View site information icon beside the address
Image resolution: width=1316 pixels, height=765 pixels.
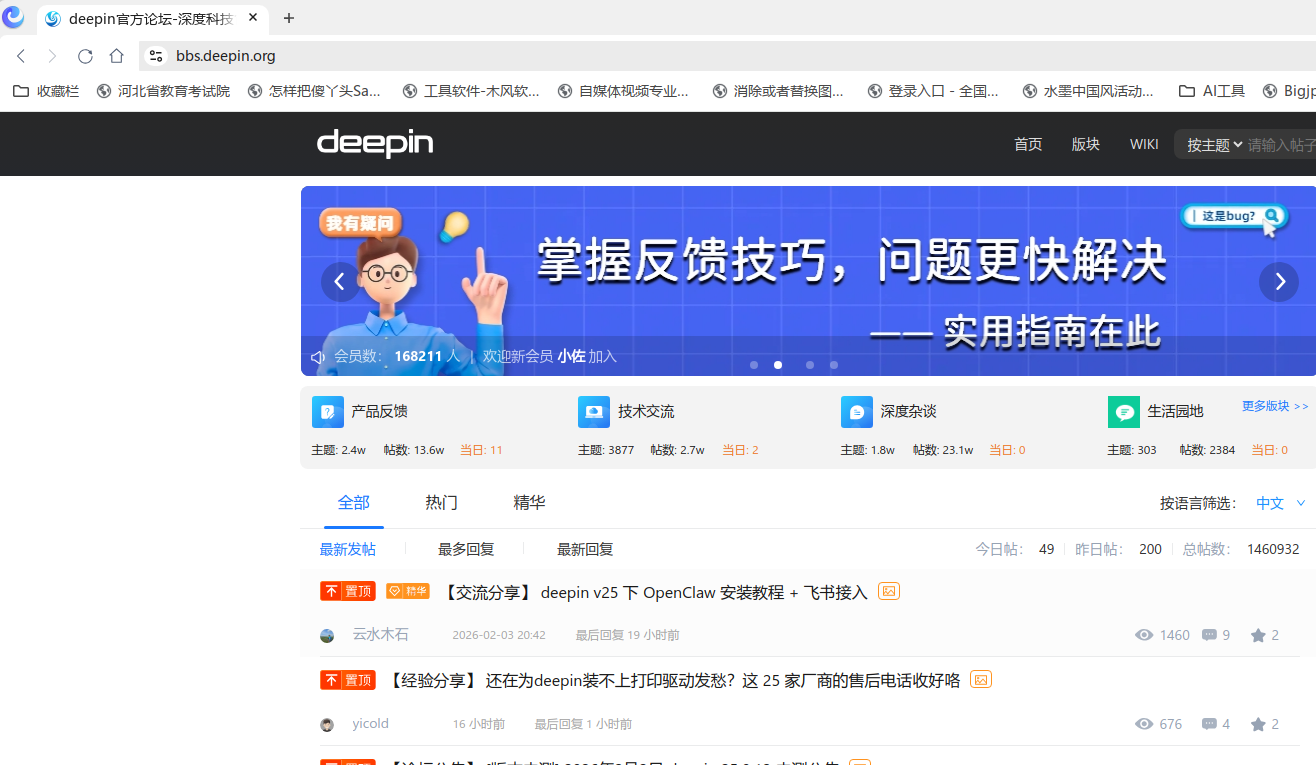155,56
